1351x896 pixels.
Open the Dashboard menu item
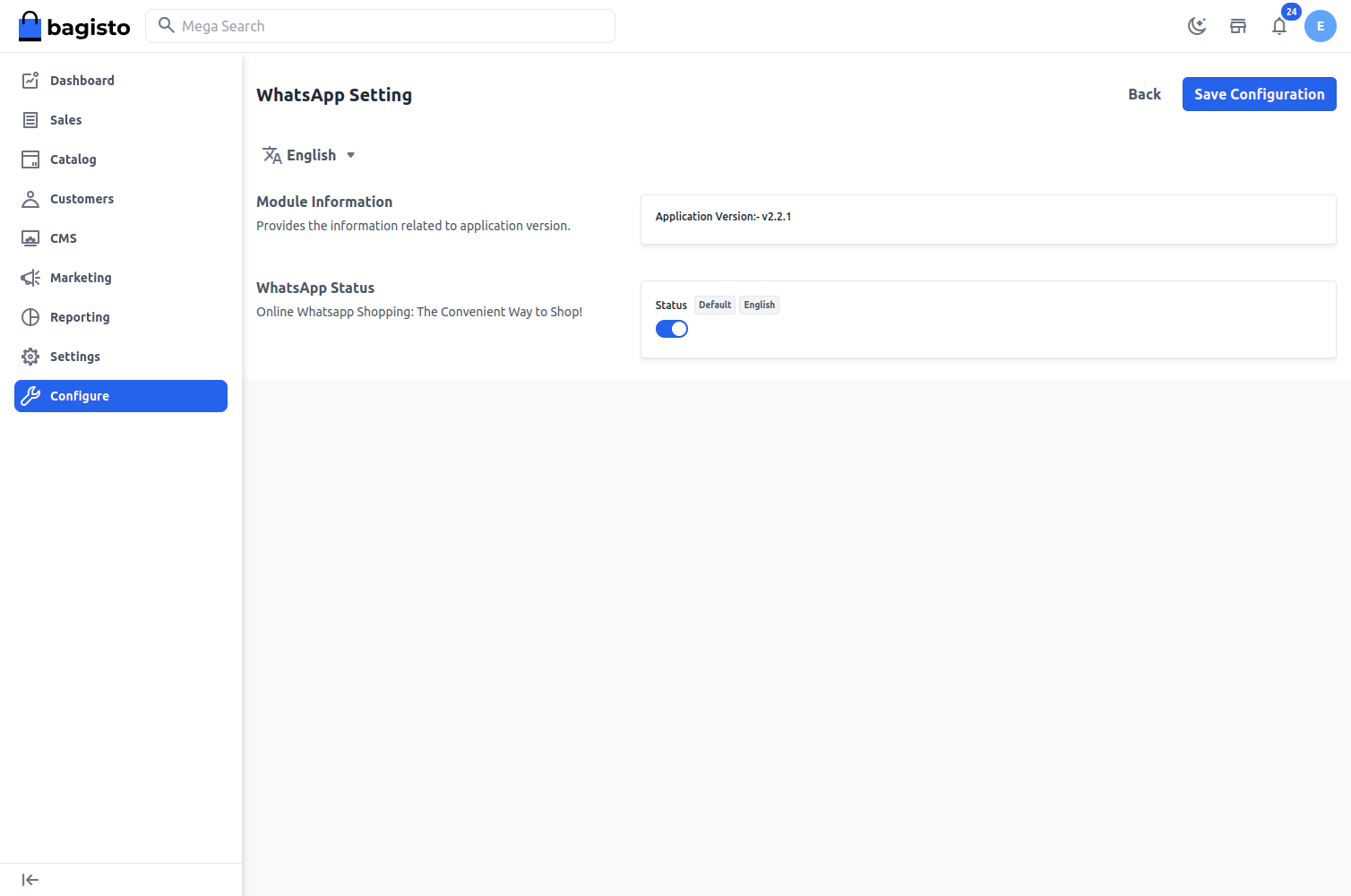point(121,81)
